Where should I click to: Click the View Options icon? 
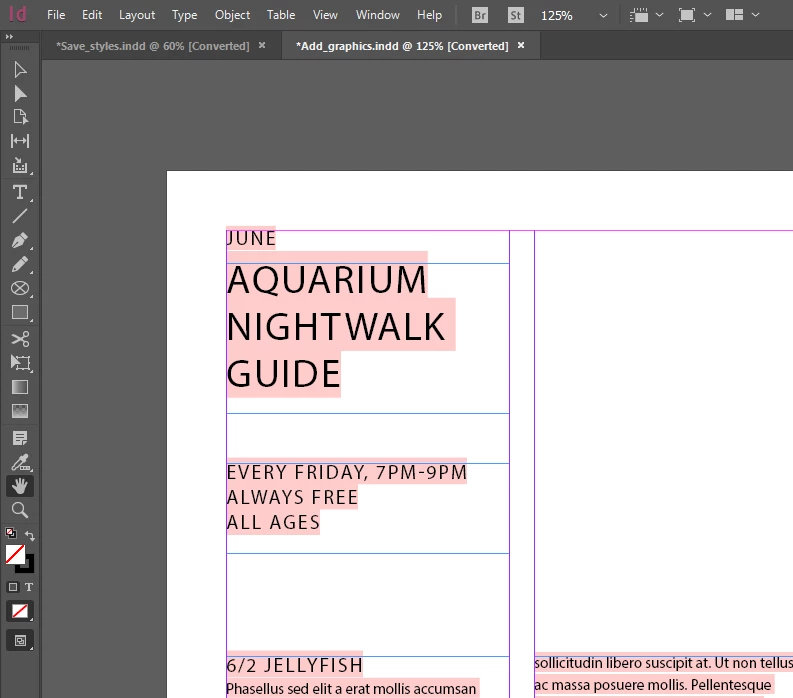pos(639,15)
